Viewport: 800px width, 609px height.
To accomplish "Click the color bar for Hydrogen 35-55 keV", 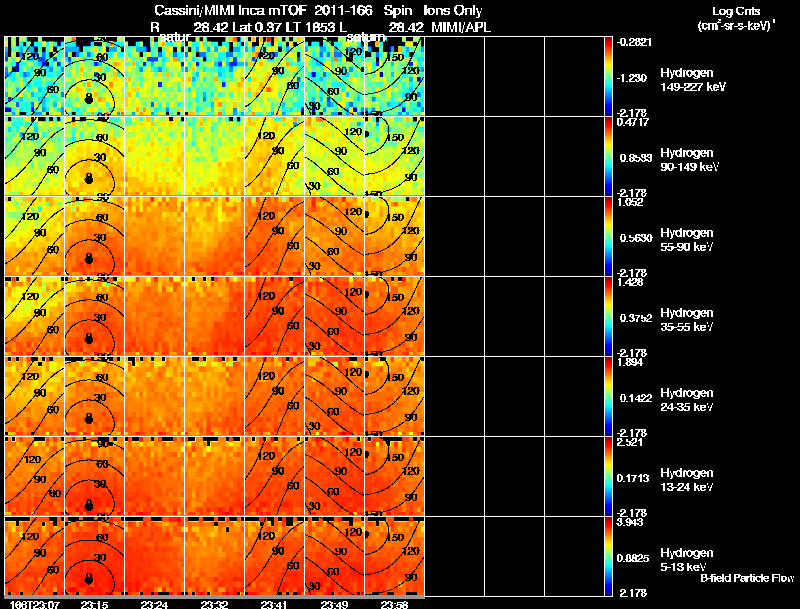I will click(608, 316).
